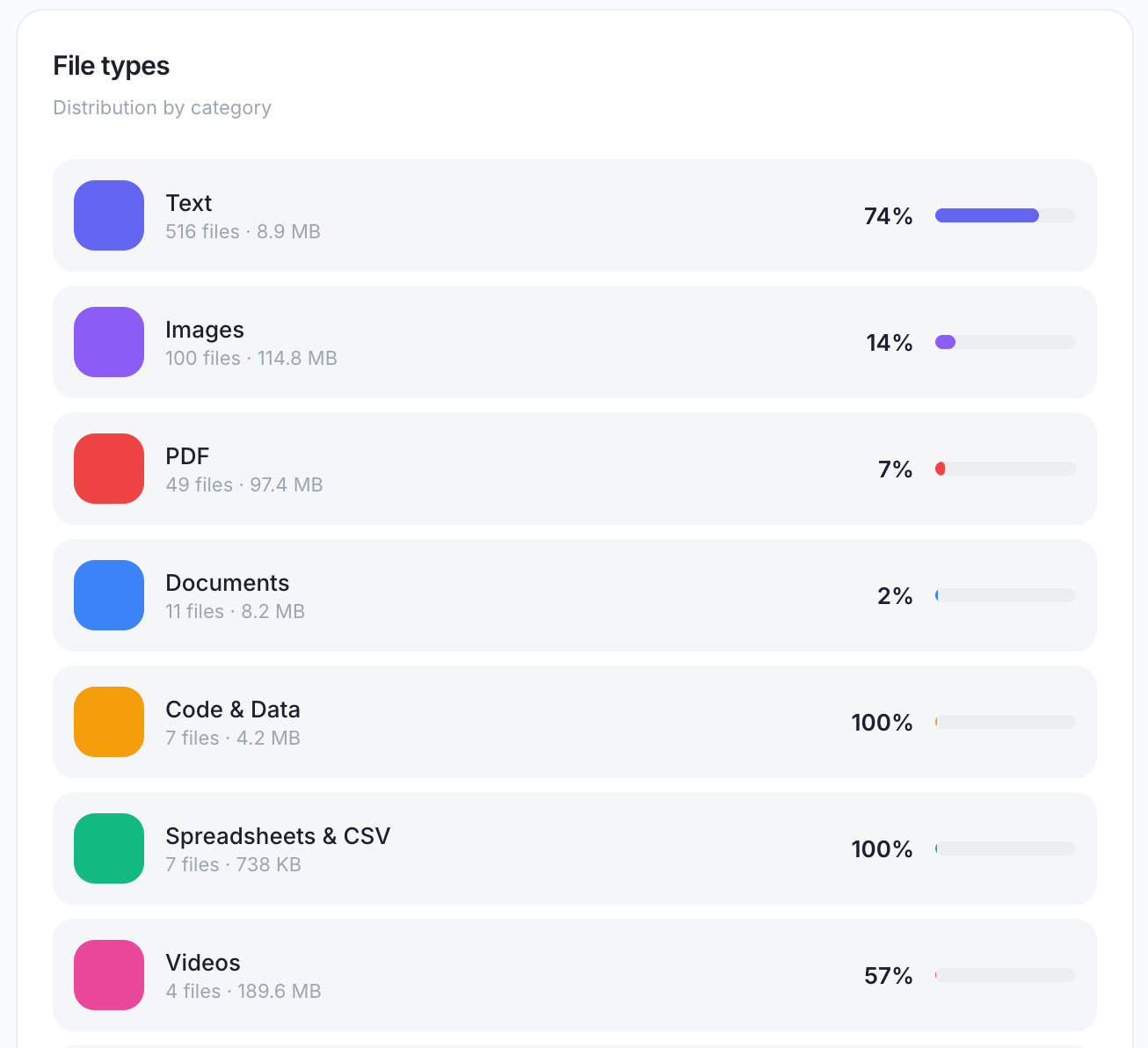1148x1048 pixels.
Task: Select the Text row label
Action: coord(189,203)
